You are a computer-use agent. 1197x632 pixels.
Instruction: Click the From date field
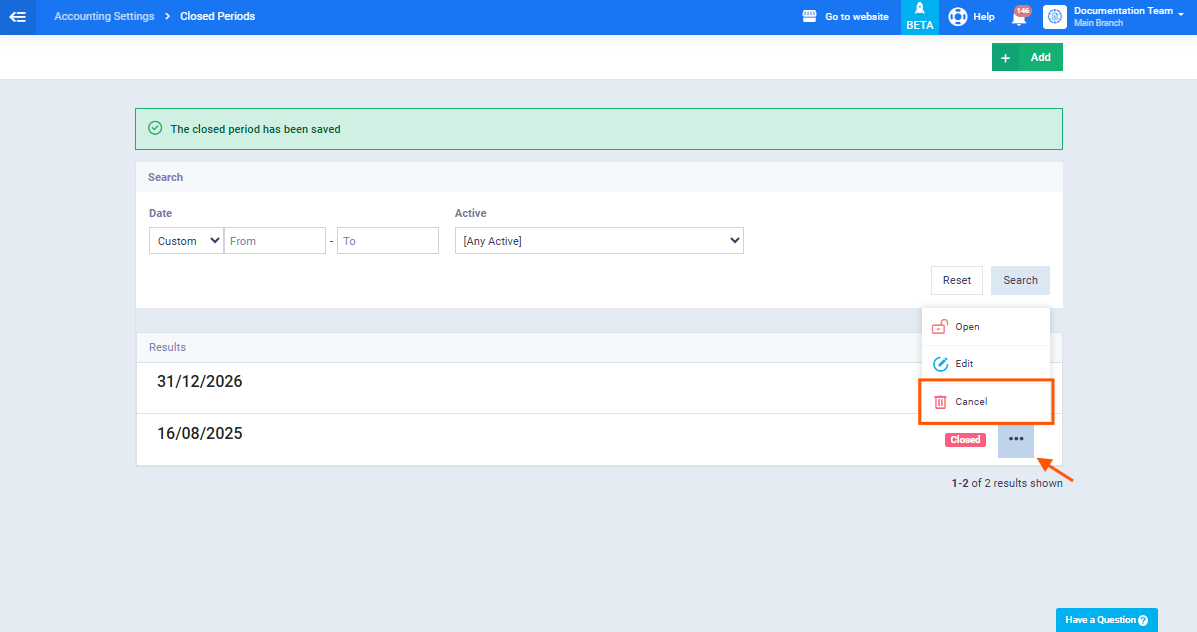pos(275,240)
